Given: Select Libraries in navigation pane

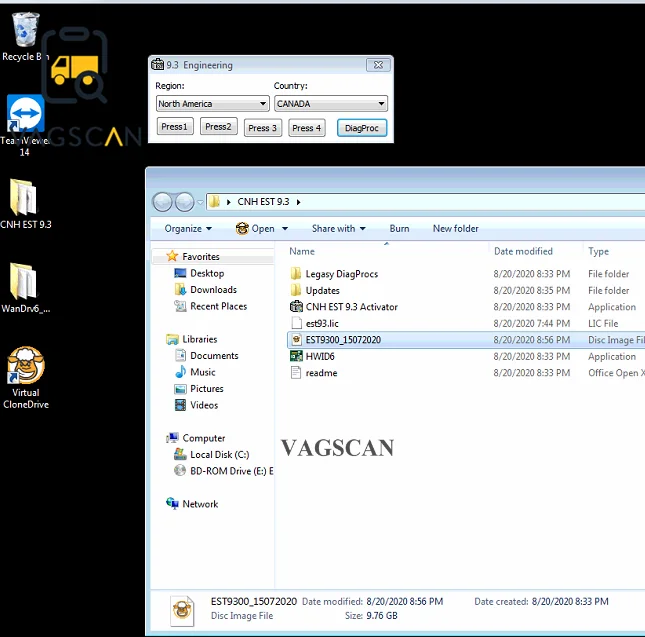Looking at the screenshot, I should (200, 339).
